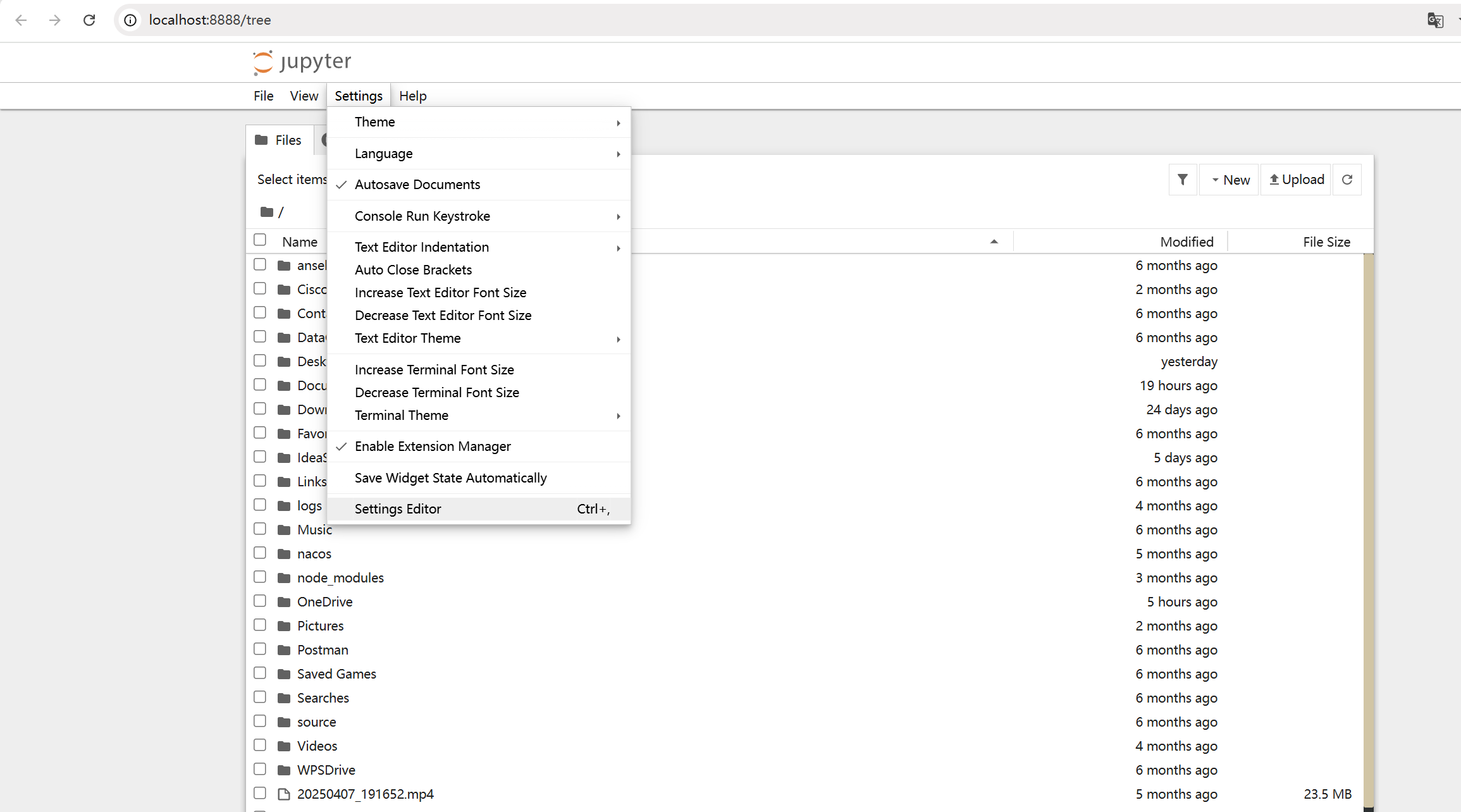The height and width of the screenshot is (812, 1461).
Task: Toggle the select-all checkbox beside Name
Action: click(260, 240)
